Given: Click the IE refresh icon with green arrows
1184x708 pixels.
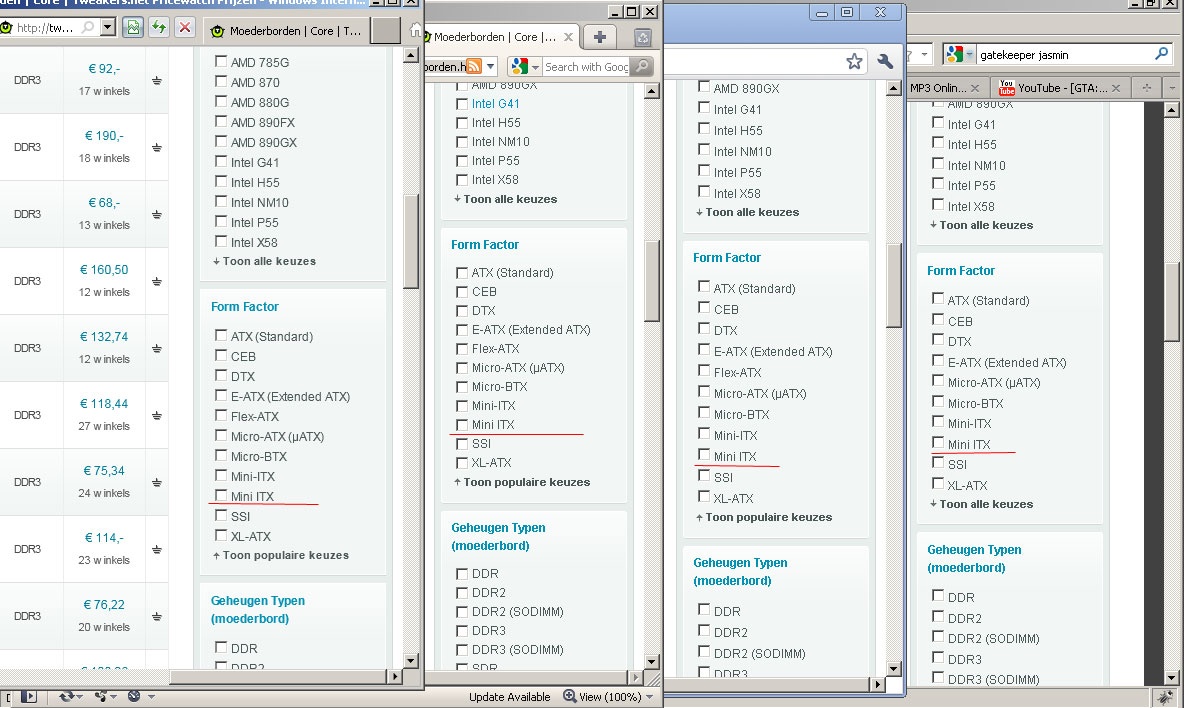Looking at the screenshot, I should (x=158, y=27).
